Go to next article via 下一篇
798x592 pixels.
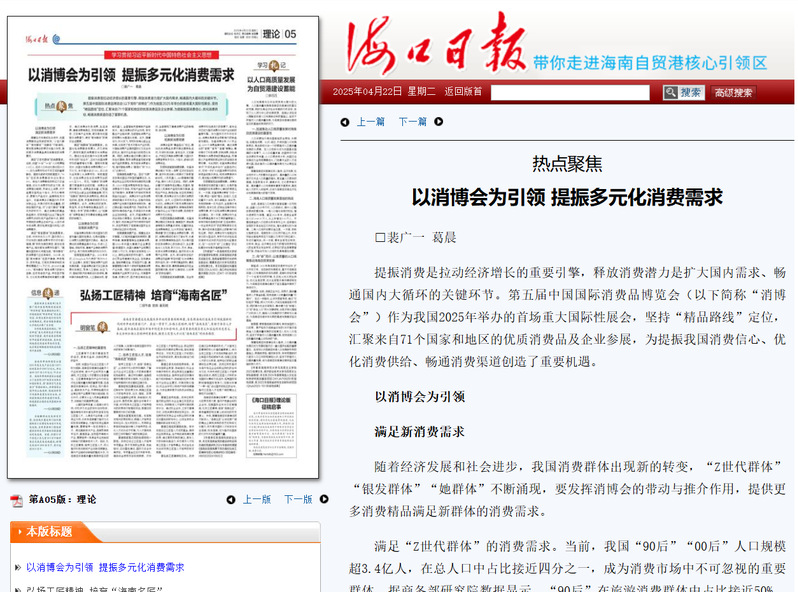tap(412, 122)
